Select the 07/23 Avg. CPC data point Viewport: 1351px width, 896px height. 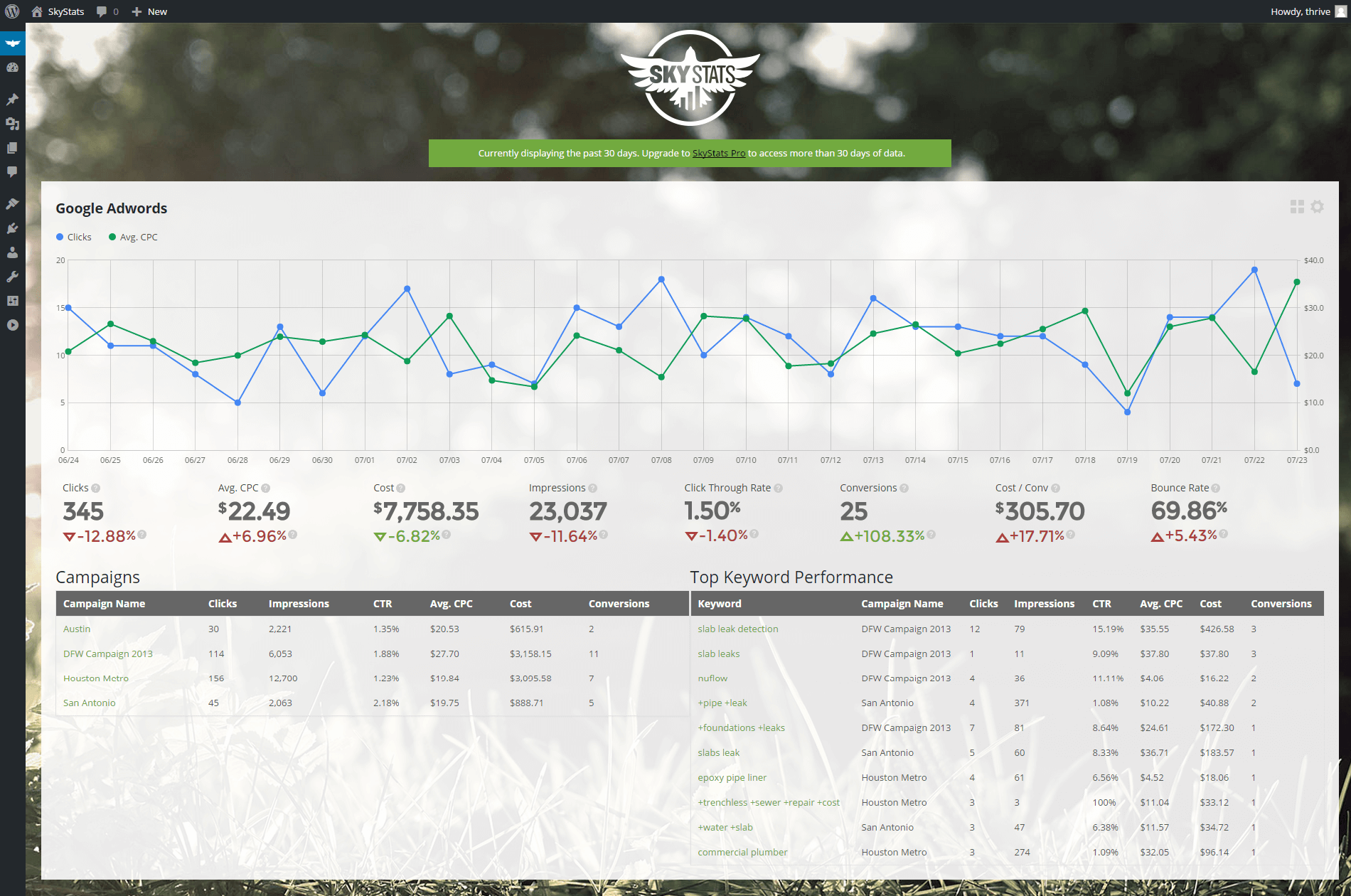point(1297,282)
